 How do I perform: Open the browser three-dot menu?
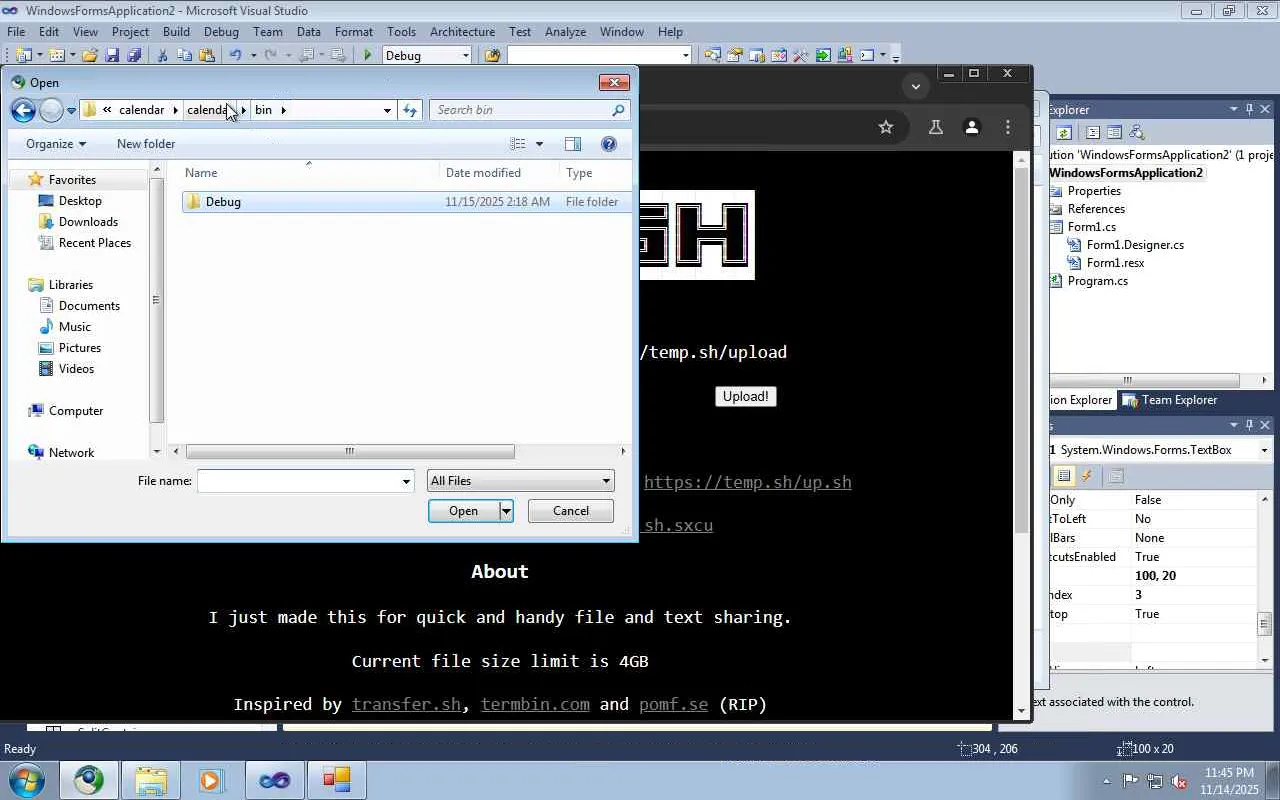(1008, 127)
